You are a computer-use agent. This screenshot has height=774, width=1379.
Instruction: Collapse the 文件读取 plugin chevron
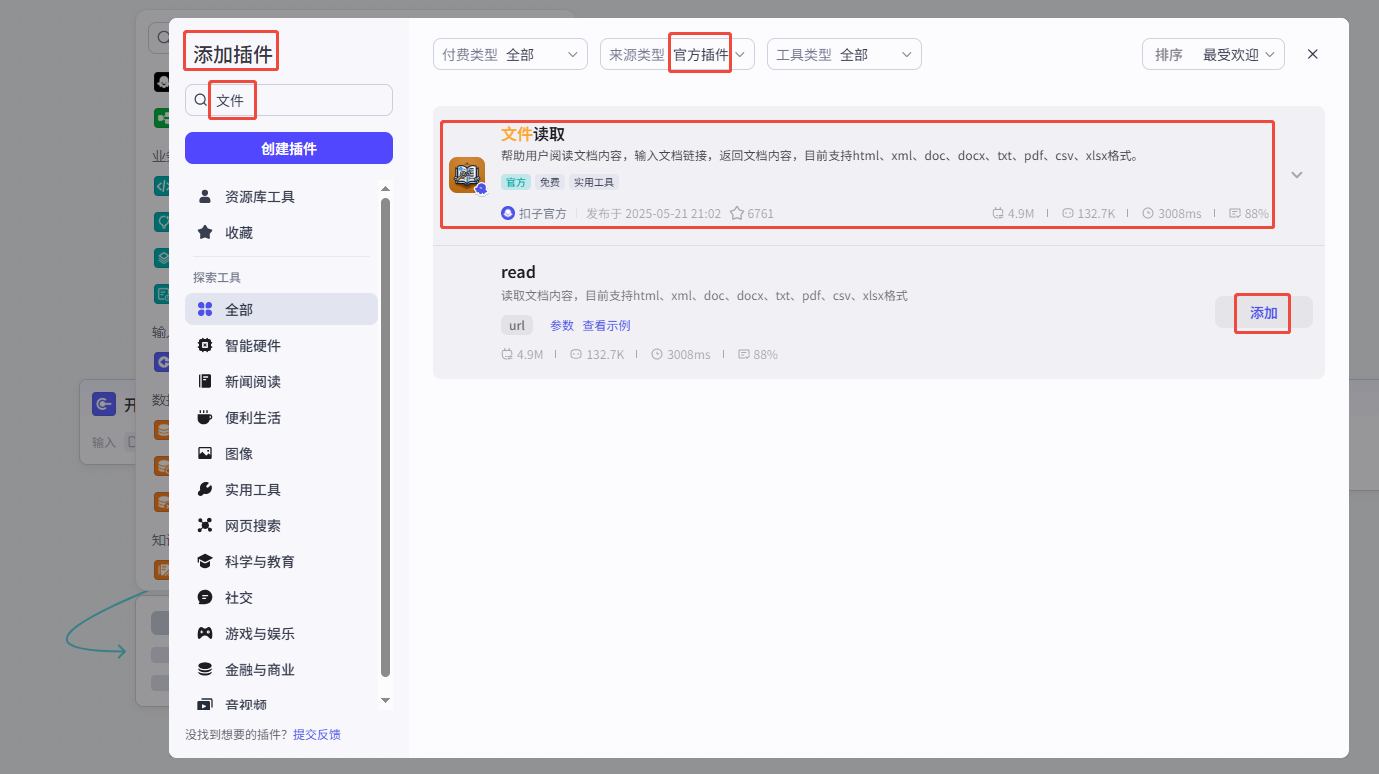point(1297,175)
